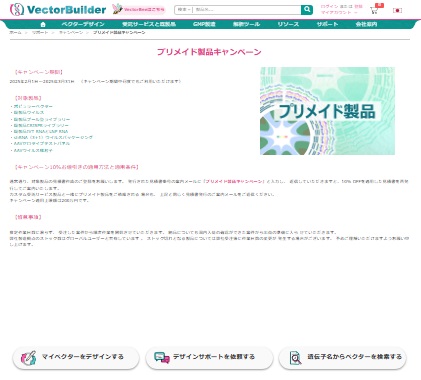Go to the home icon in navigation bar
Image resolution: width=421 pixels, height=380 pixels.
[x=43, y=24]
